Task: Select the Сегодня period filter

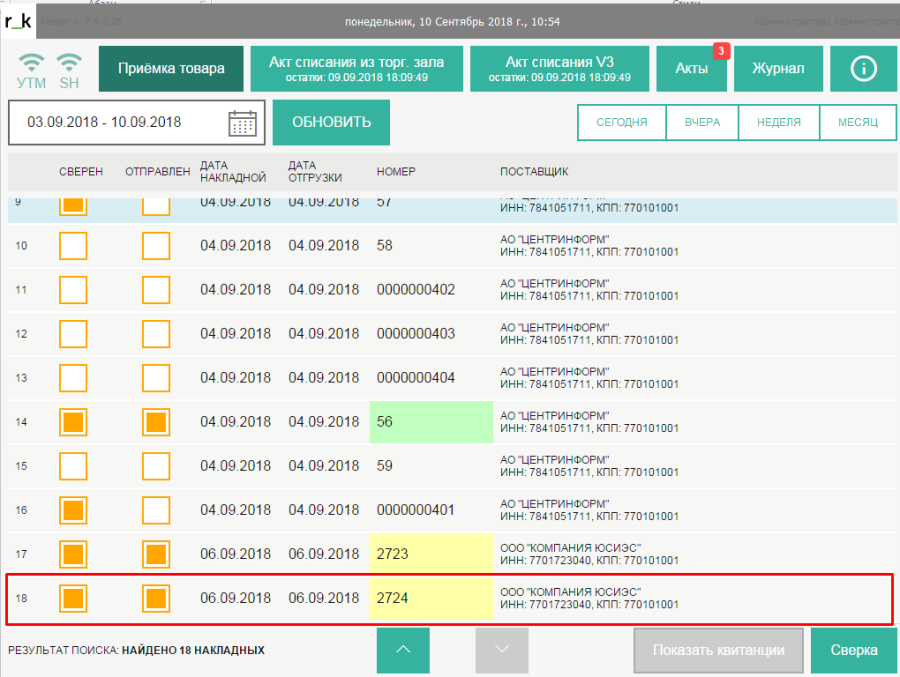Action: (621, 123)
